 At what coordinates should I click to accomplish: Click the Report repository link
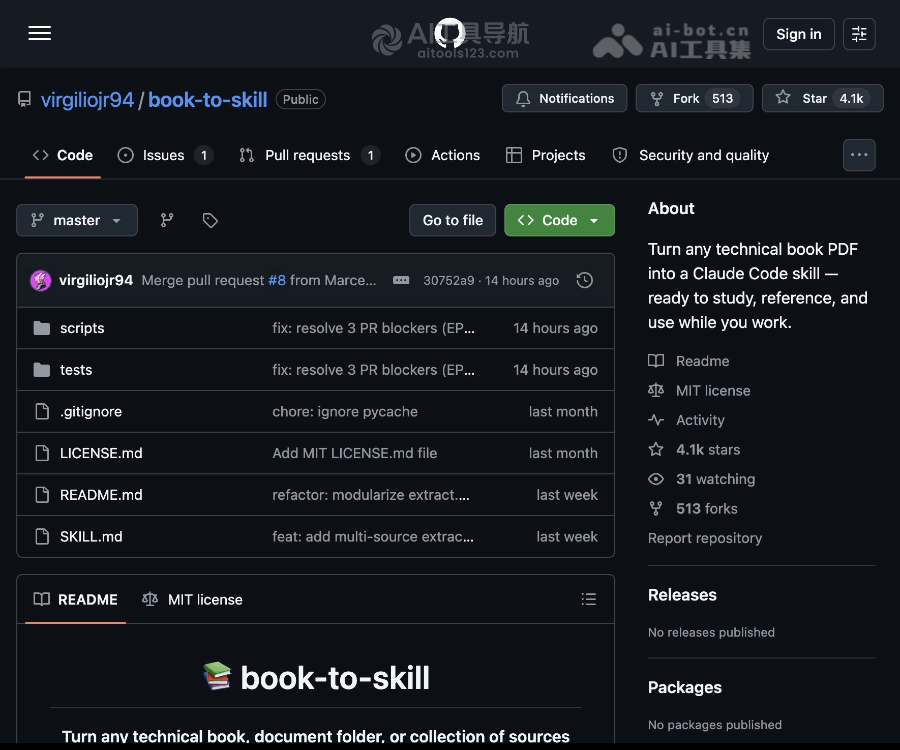point(705,538)
